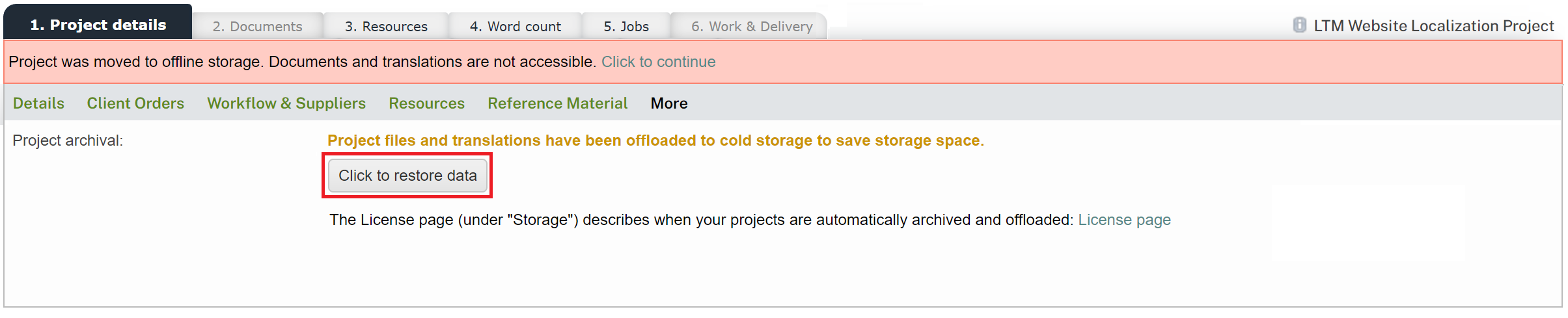Open the Details sub-menu item

click(x=38, y=103)
